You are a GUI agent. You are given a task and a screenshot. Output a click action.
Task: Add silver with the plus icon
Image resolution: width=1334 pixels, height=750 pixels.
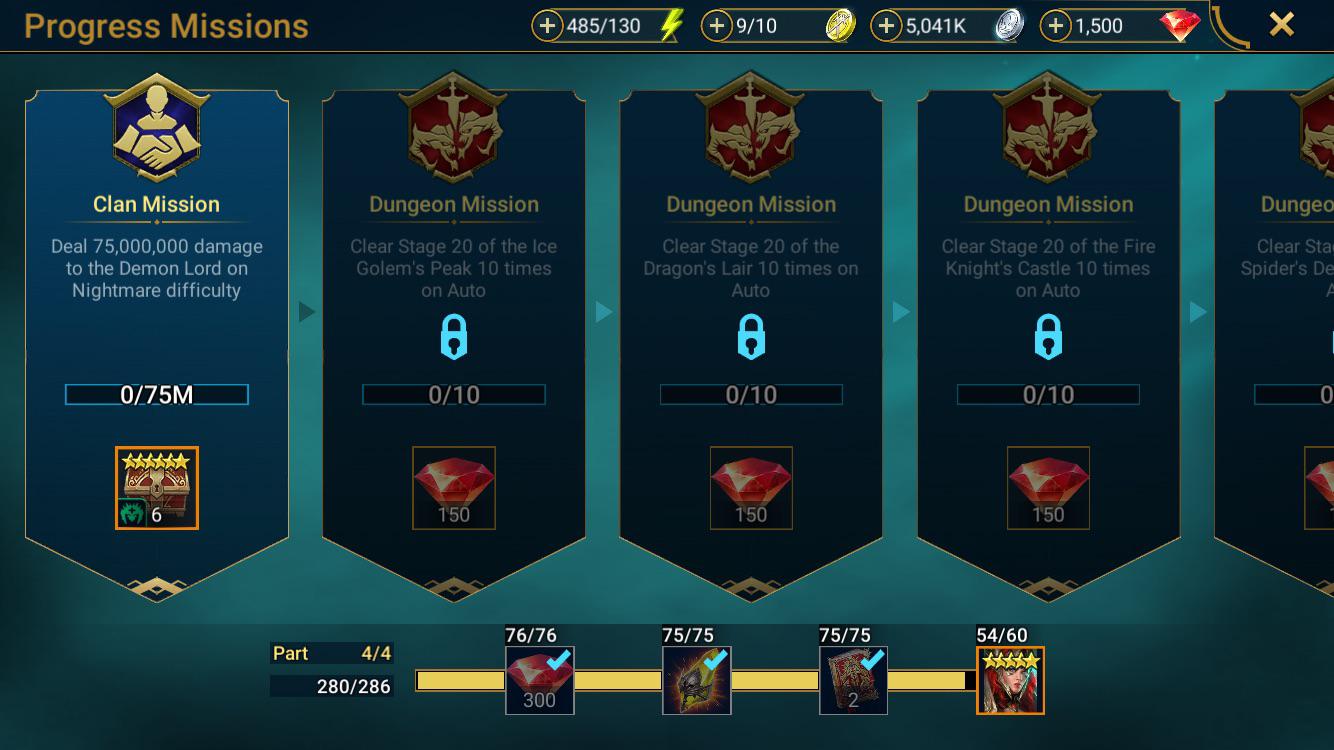pos(886,26)
